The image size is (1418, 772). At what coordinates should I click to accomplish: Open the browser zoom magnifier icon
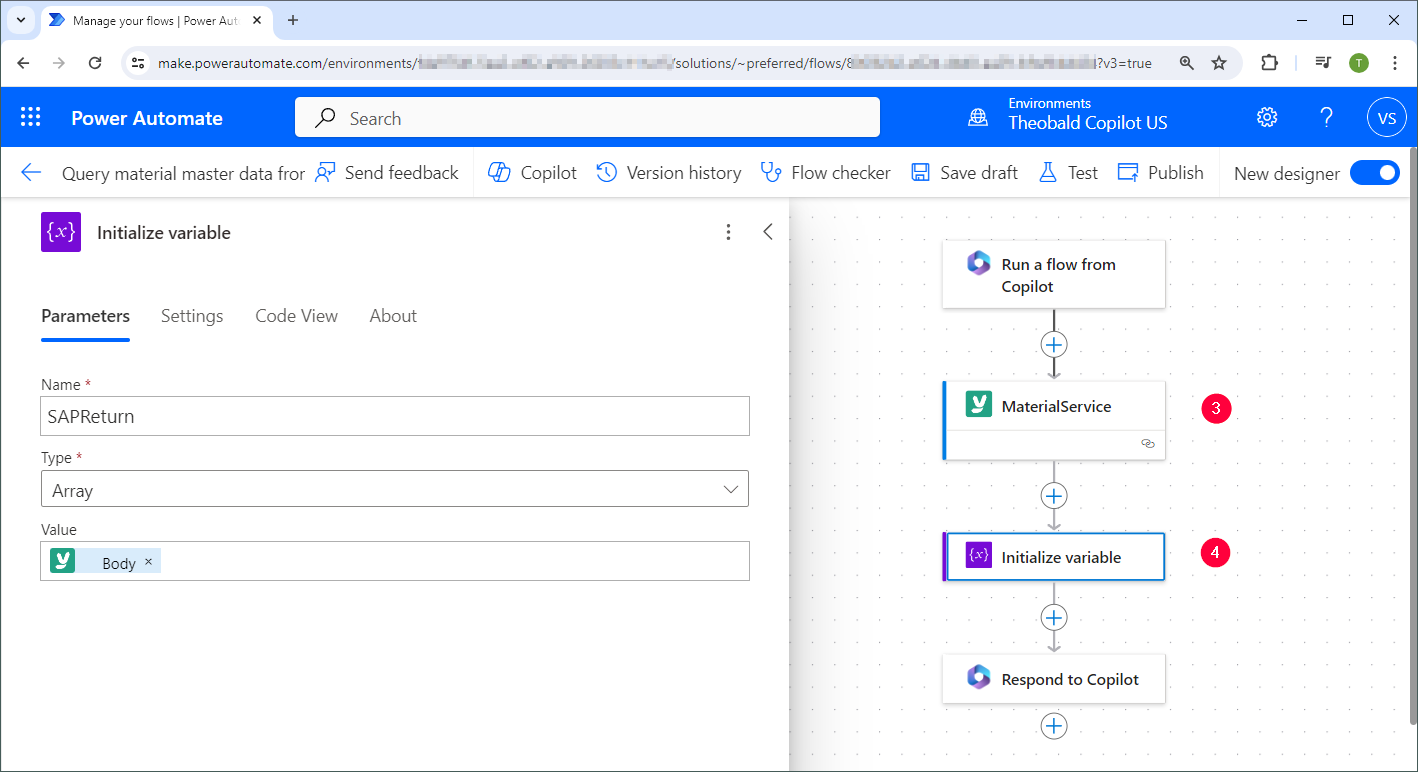pyautogui.click(x=1187, y=63)
